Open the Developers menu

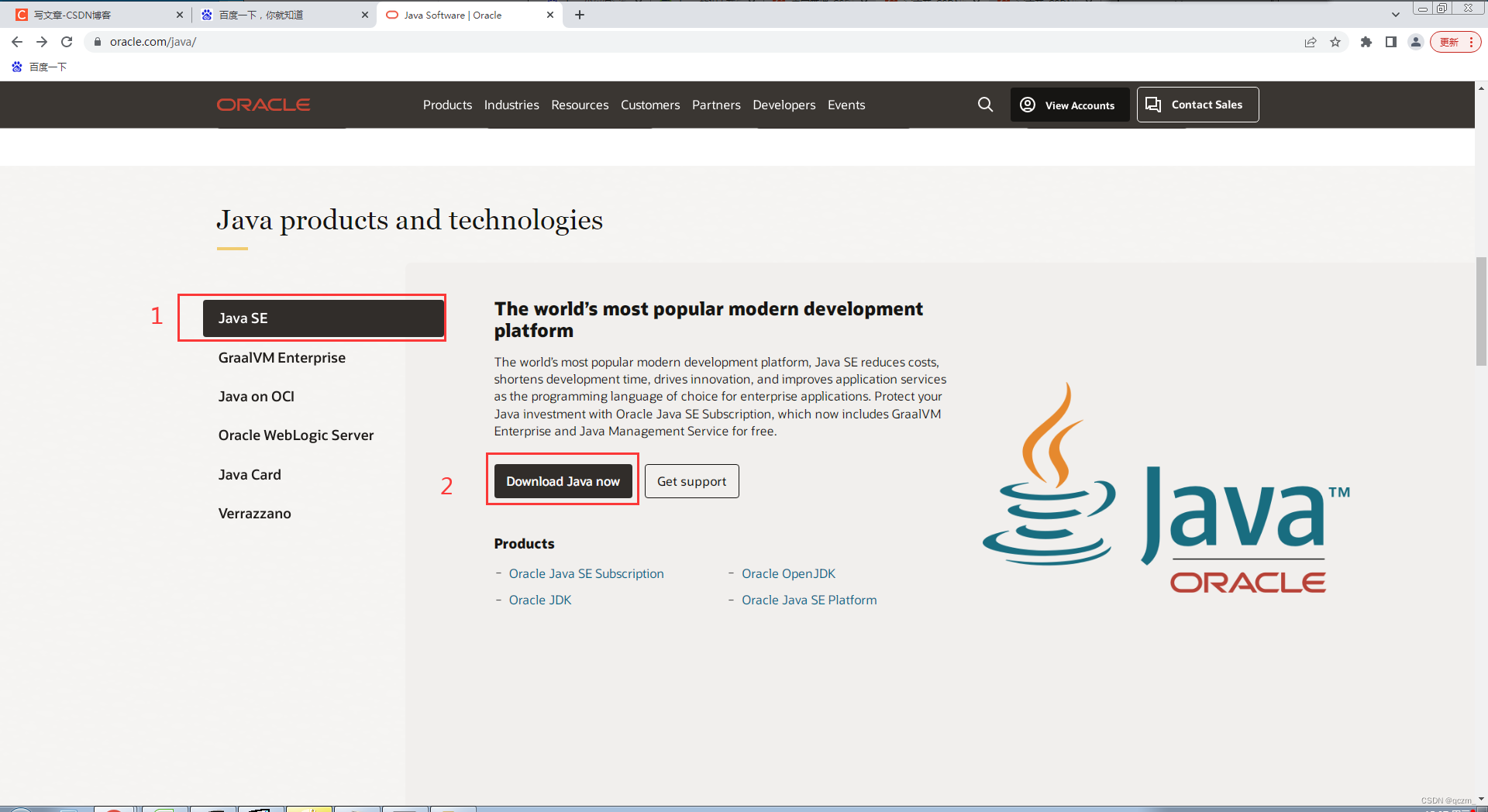pyautogui.click(x=784, y=105)
